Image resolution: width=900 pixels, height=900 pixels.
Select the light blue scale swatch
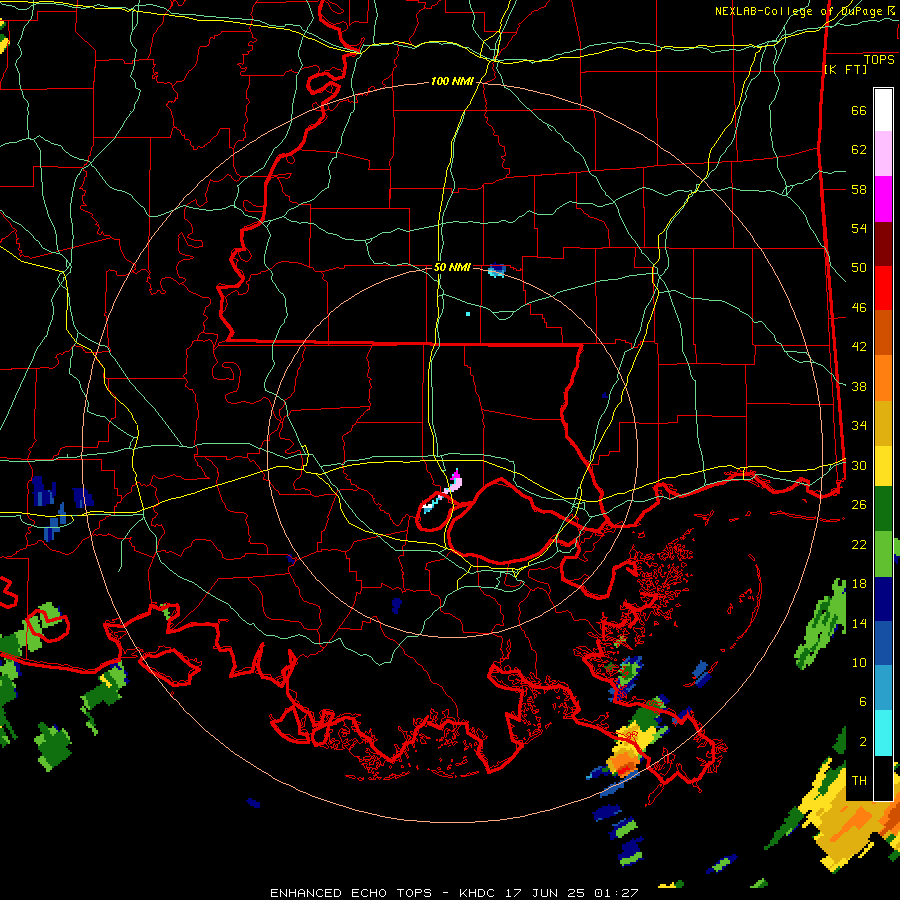(883, 688)
